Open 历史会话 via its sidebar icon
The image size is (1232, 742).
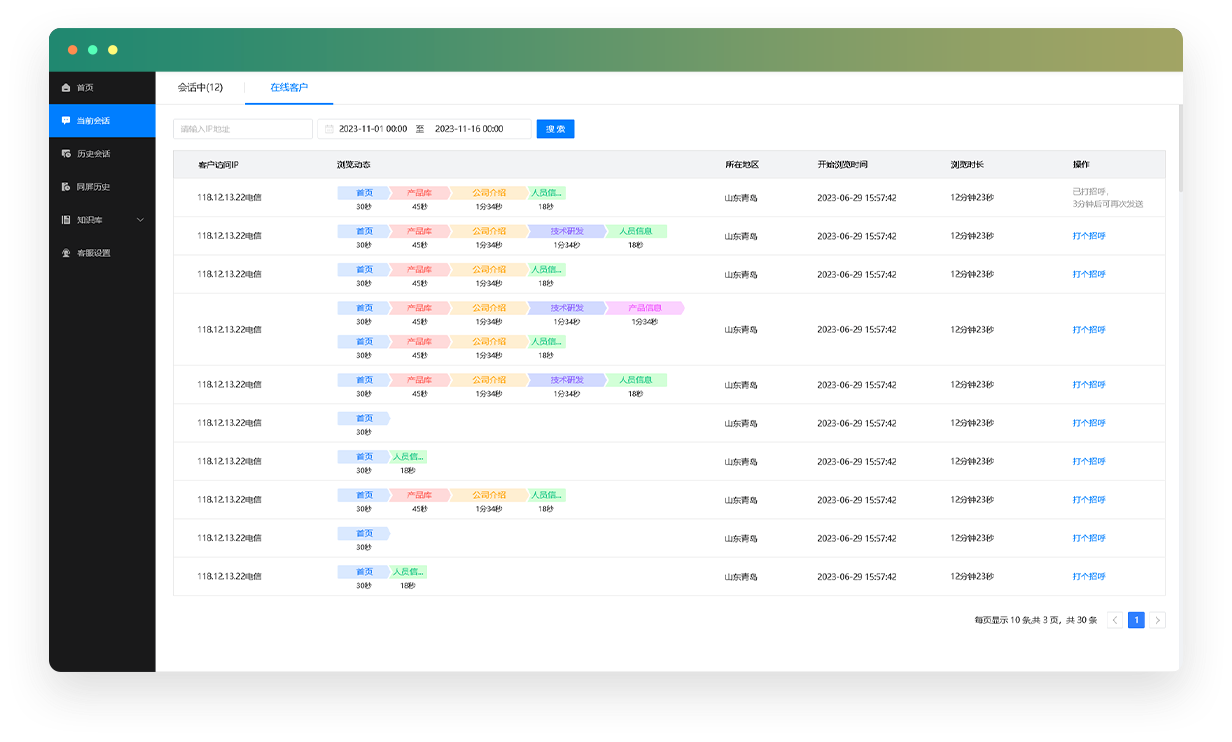(x=66, y=154)
